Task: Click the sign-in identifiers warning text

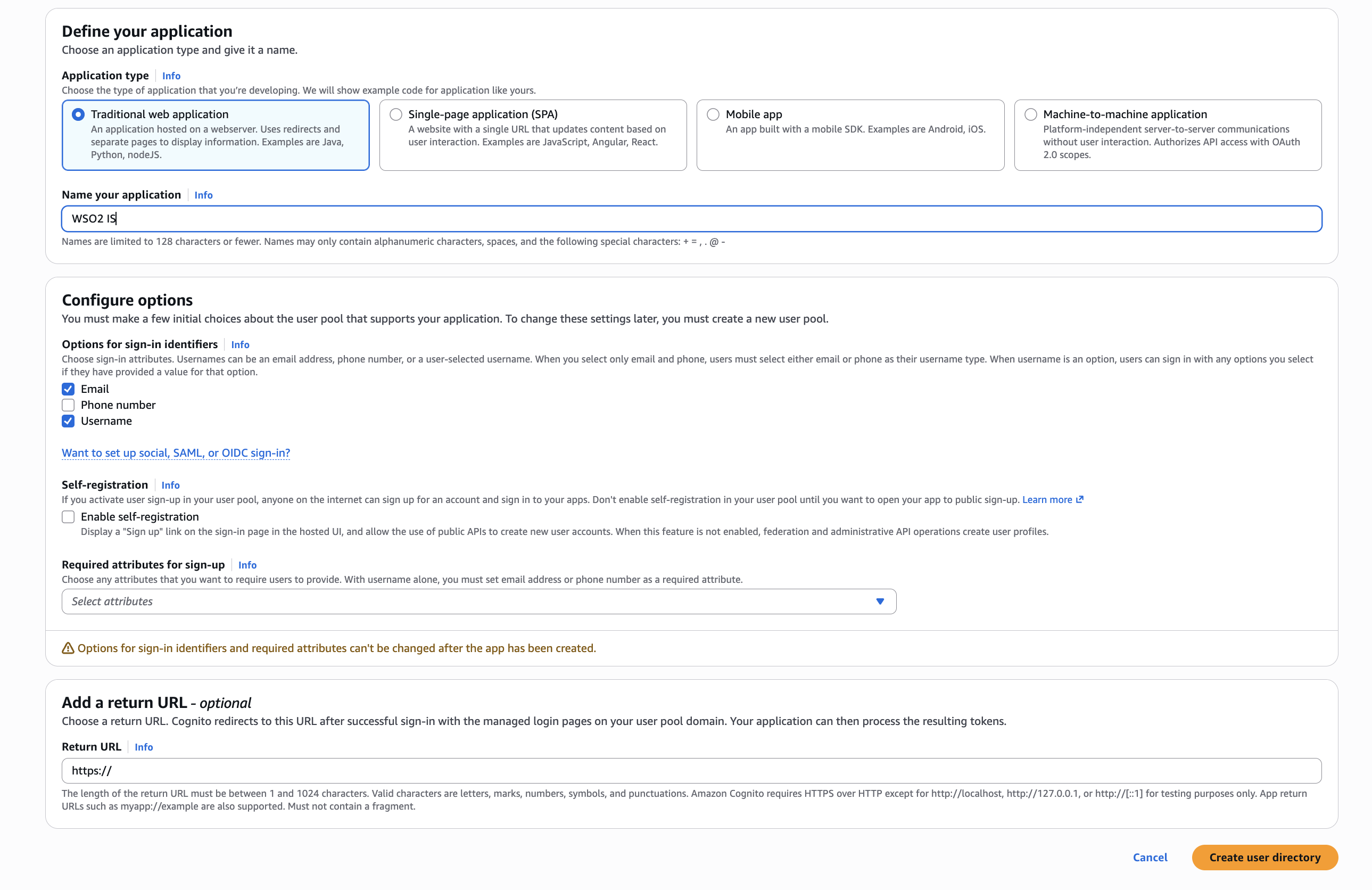Action: click(337, 648)
